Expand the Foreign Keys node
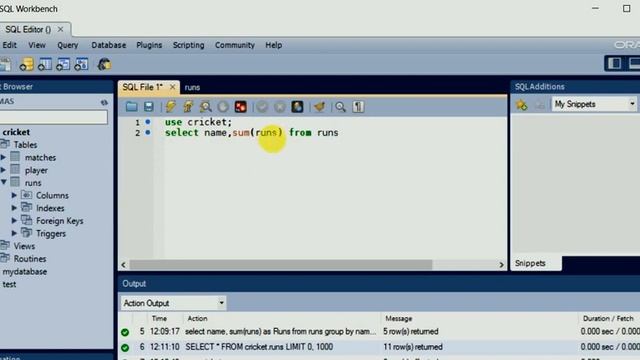This screenshot has width=640, height=360. coord(14,220)
